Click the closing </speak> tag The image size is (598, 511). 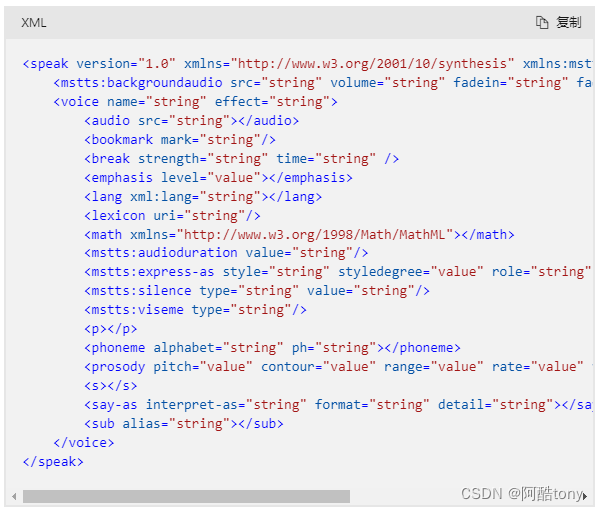tap(53, 462)
